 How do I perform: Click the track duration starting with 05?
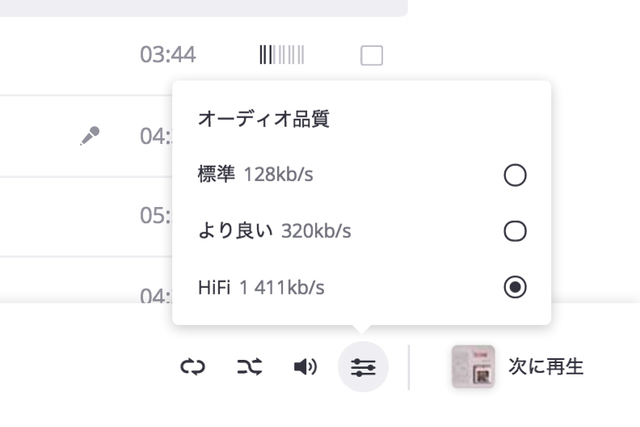coord(155,216)
